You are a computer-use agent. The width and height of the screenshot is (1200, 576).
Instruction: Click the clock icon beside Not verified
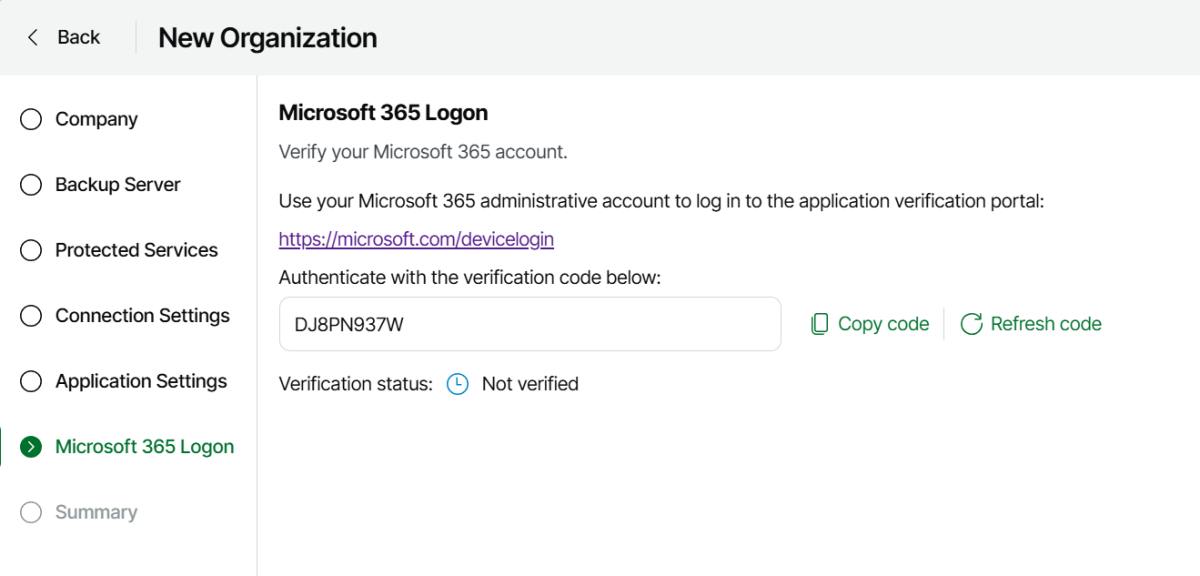(x=457, y=384)
